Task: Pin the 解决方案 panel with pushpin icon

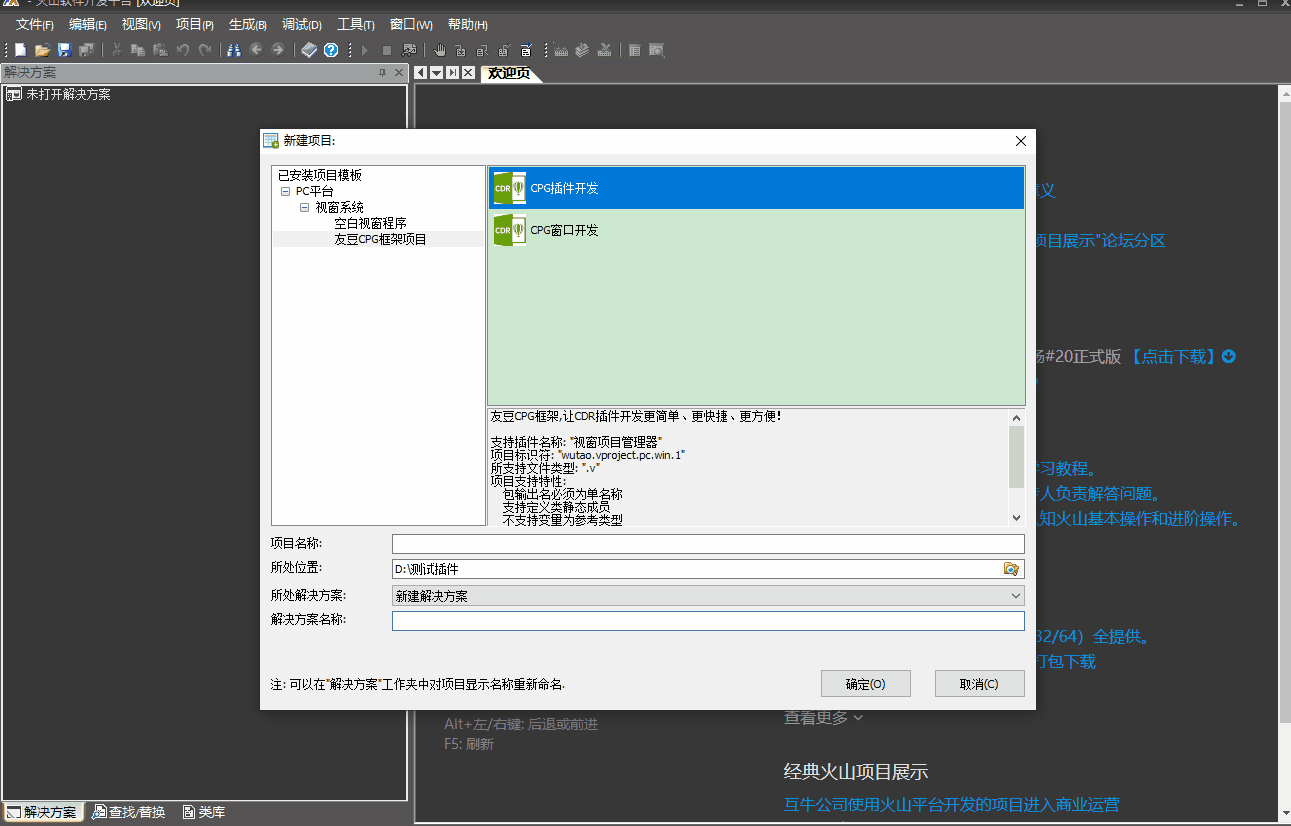Action: click(x=382, y=73)
